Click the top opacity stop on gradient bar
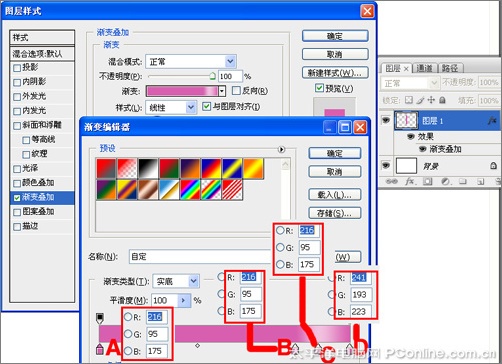502x364 pixels. click(100, 318)
